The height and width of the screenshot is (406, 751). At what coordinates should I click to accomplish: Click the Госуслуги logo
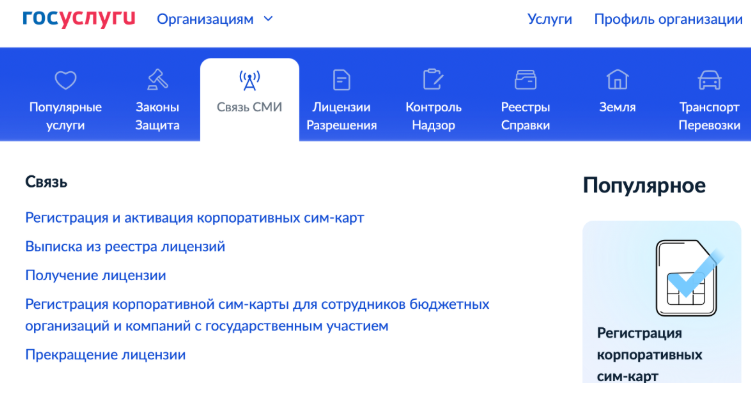(78, 18)
